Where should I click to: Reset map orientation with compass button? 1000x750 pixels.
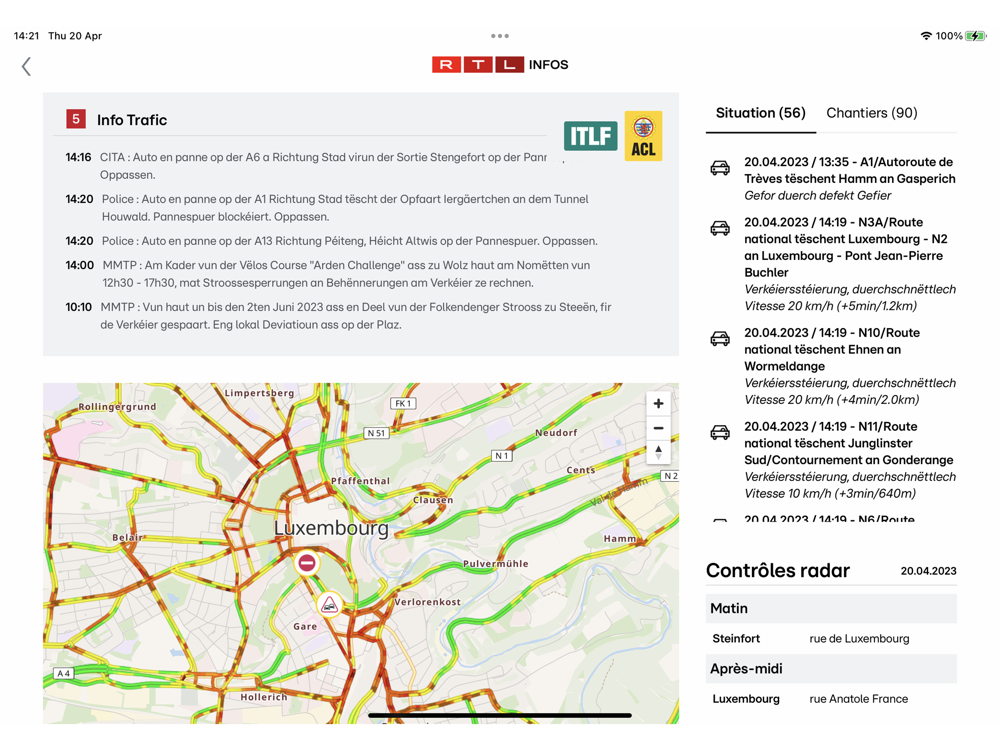(x=658, y=452)
